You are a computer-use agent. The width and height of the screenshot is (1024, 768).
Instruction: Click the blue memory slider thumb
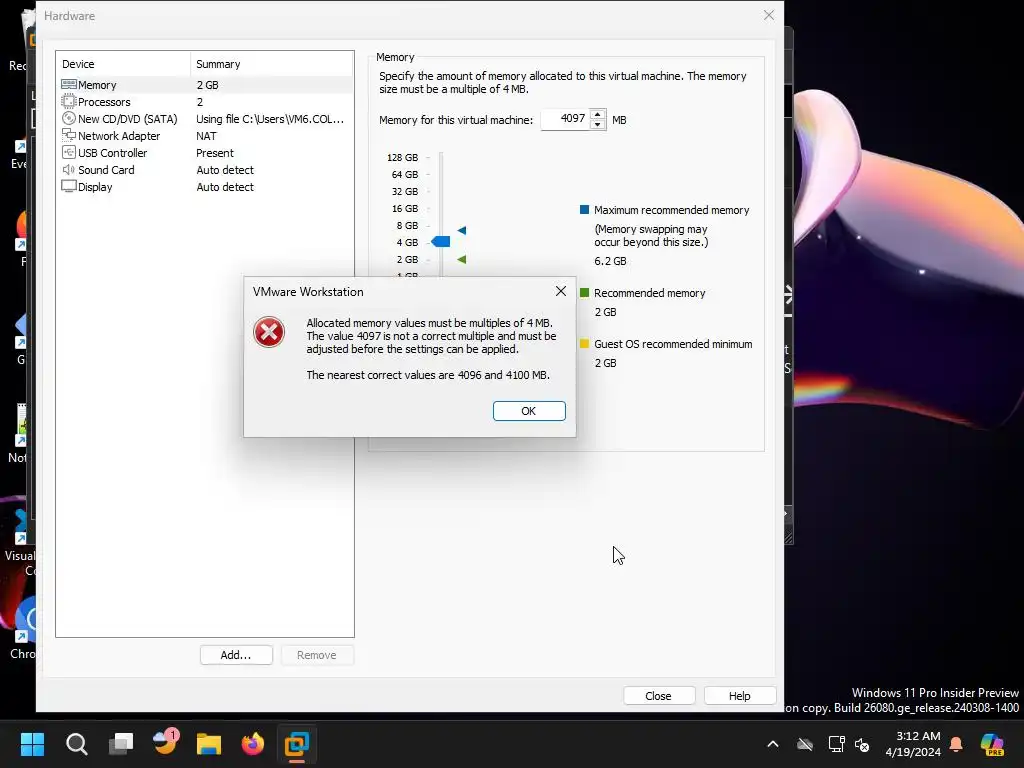pos(441,242)
